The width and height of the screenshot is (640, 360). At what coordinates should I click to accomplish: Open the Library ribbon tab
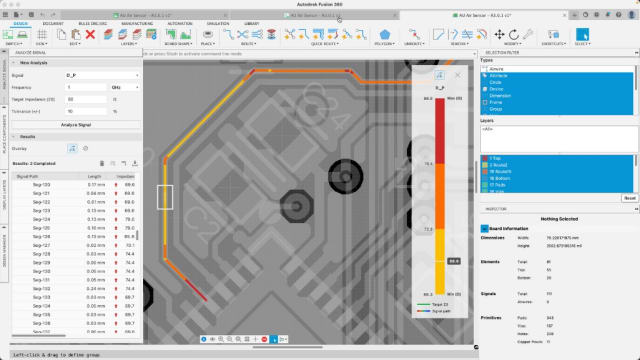click(x=251, y=24)
